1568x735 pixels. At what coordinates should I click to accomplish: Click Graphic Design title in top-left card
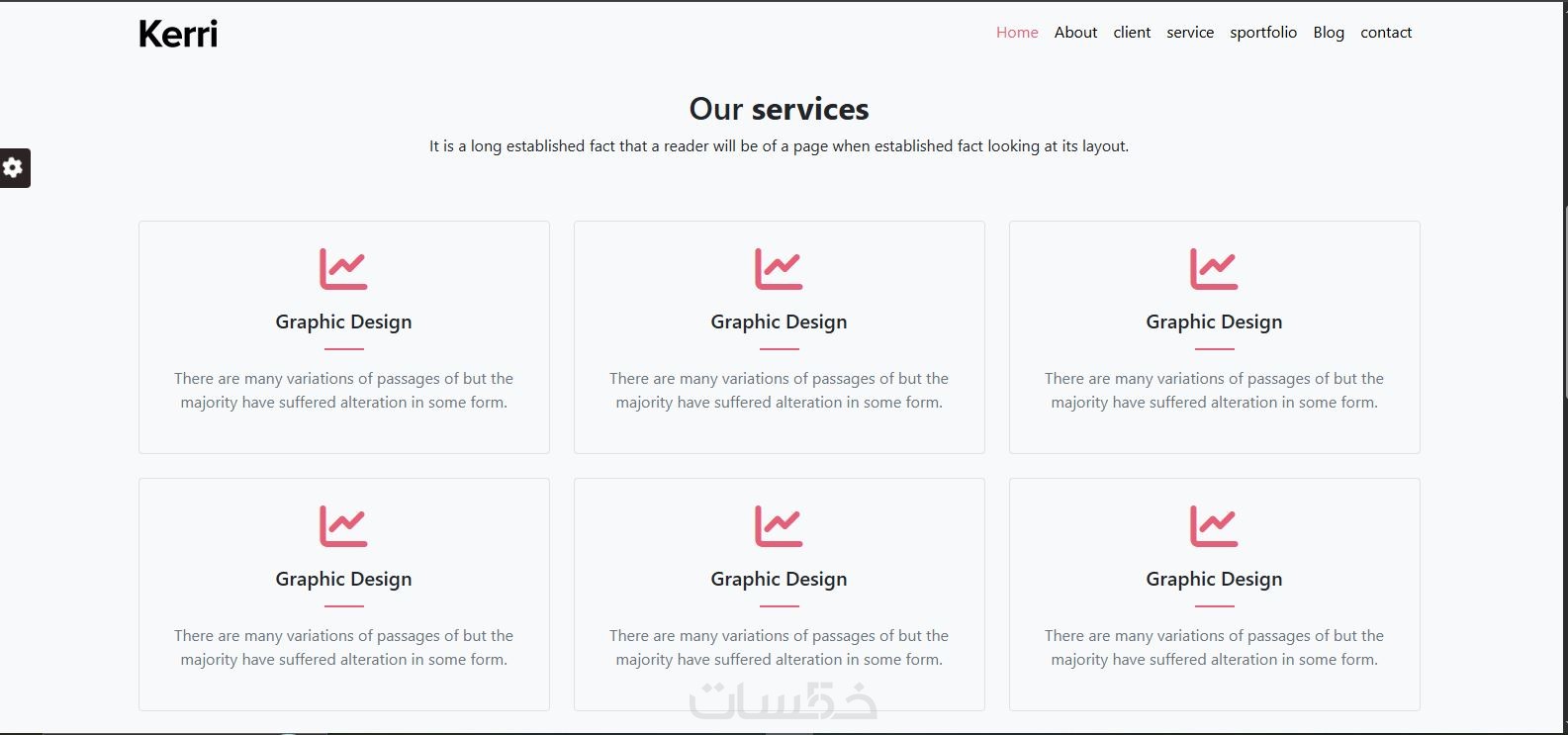[343, 322]
